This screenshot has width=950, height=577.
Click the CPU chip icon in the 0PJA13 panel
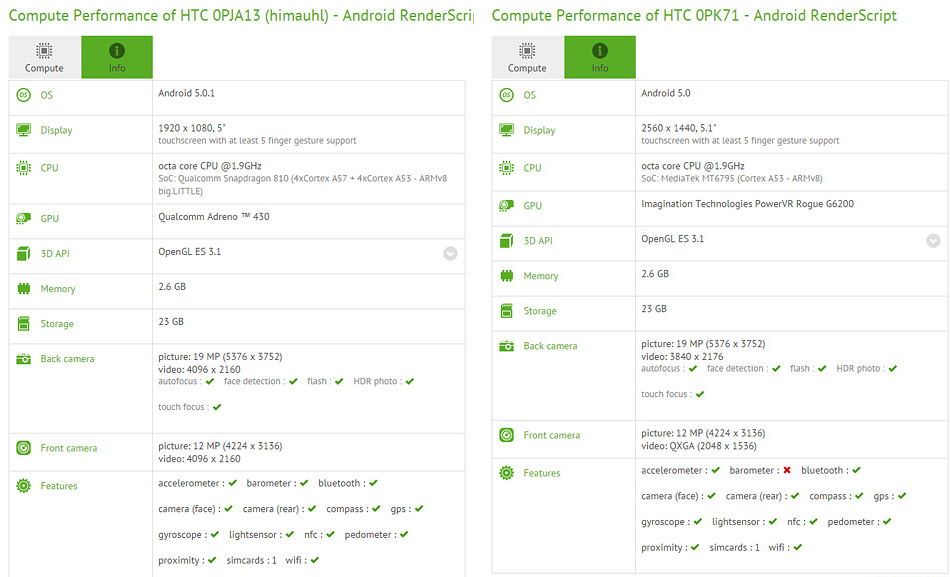point(24,168)
